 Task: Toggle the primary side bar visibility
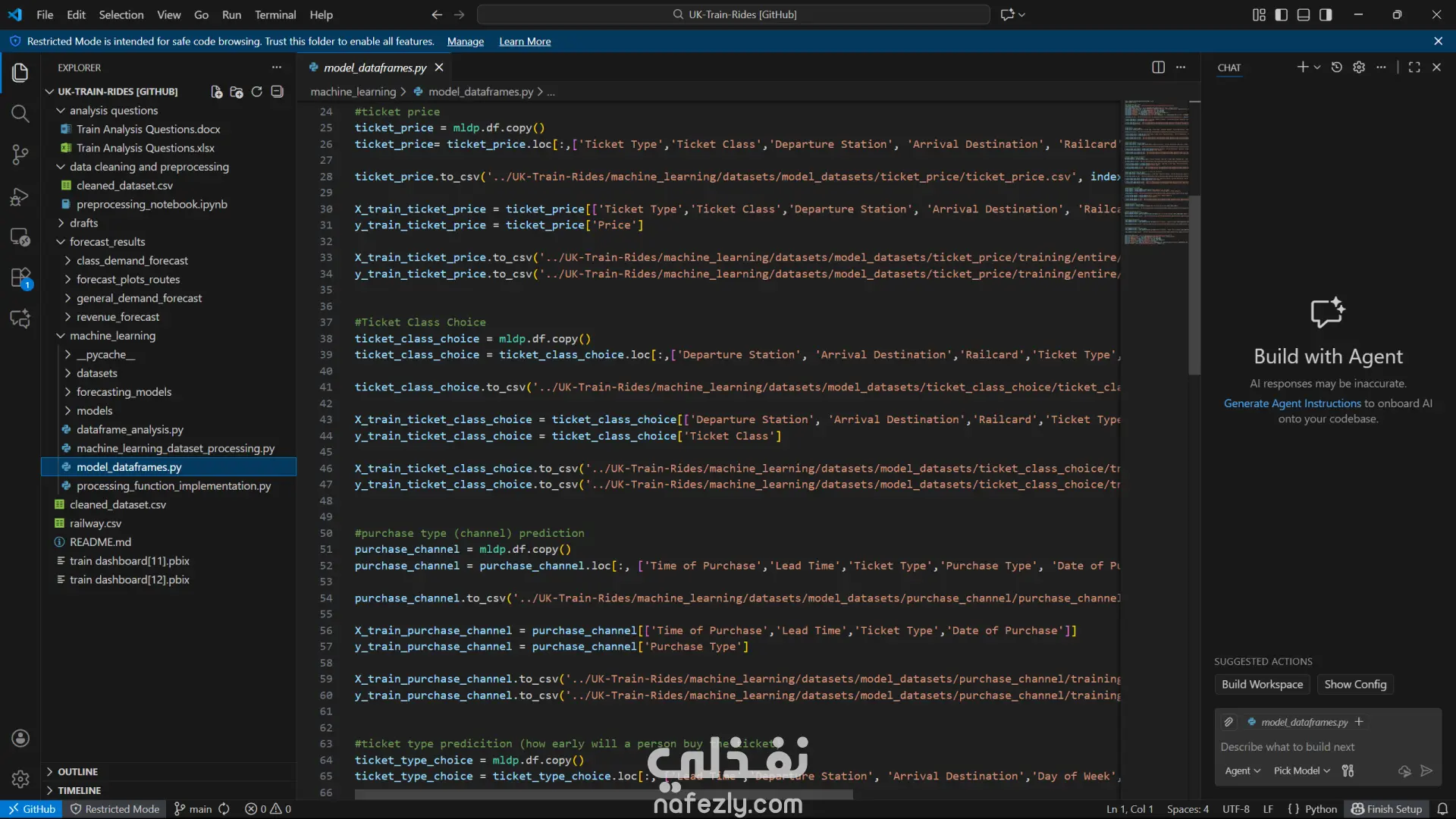[x=1282, y=14]
